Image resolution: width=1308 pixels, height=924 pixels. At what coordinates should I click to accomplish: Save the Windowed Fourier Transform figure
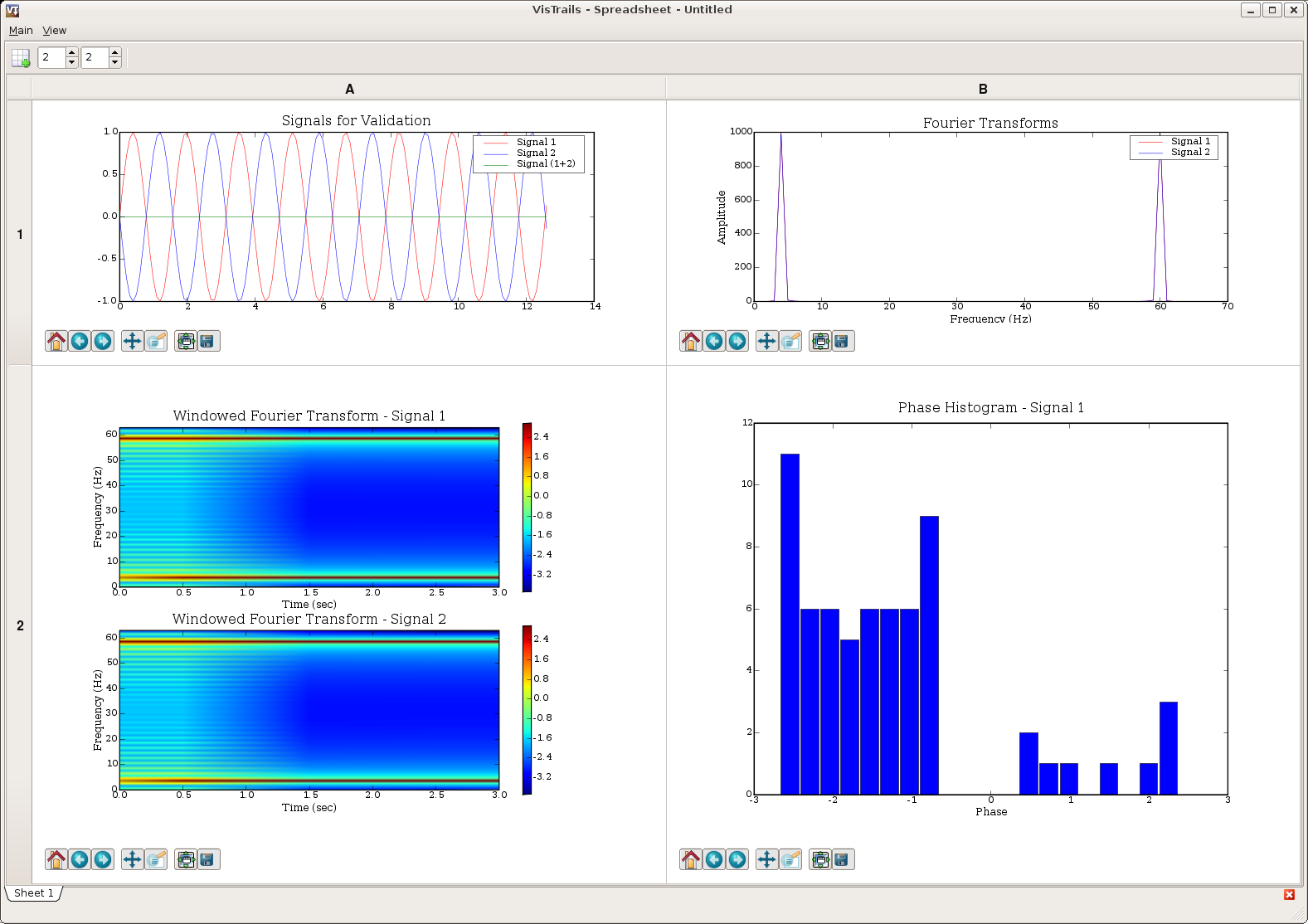pos(208,859)
